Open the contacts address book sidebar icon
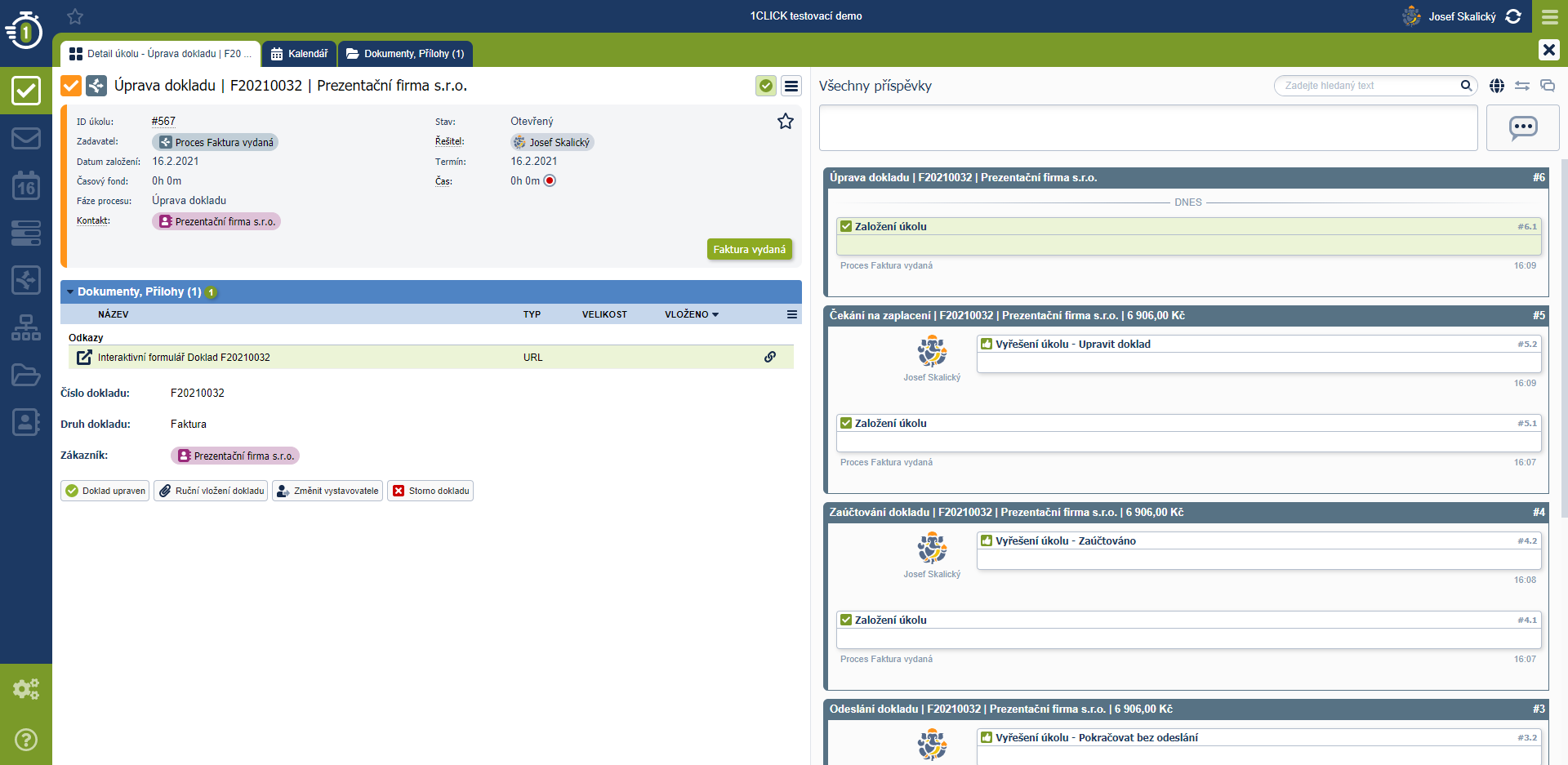Image resolution: width=1568 pixels, height=765 pixels. 26,422
